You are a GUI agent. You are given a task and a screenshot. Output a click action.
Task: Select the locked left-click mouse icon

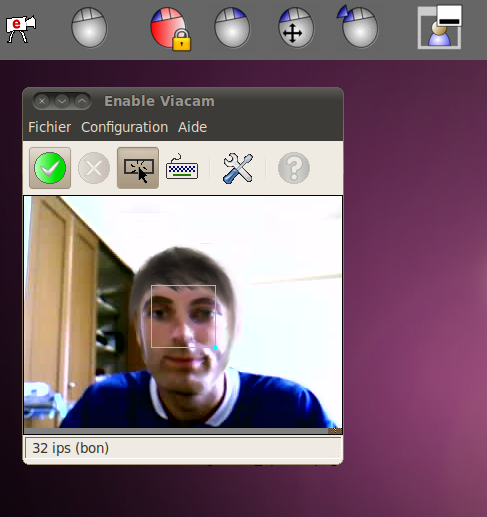170,29
